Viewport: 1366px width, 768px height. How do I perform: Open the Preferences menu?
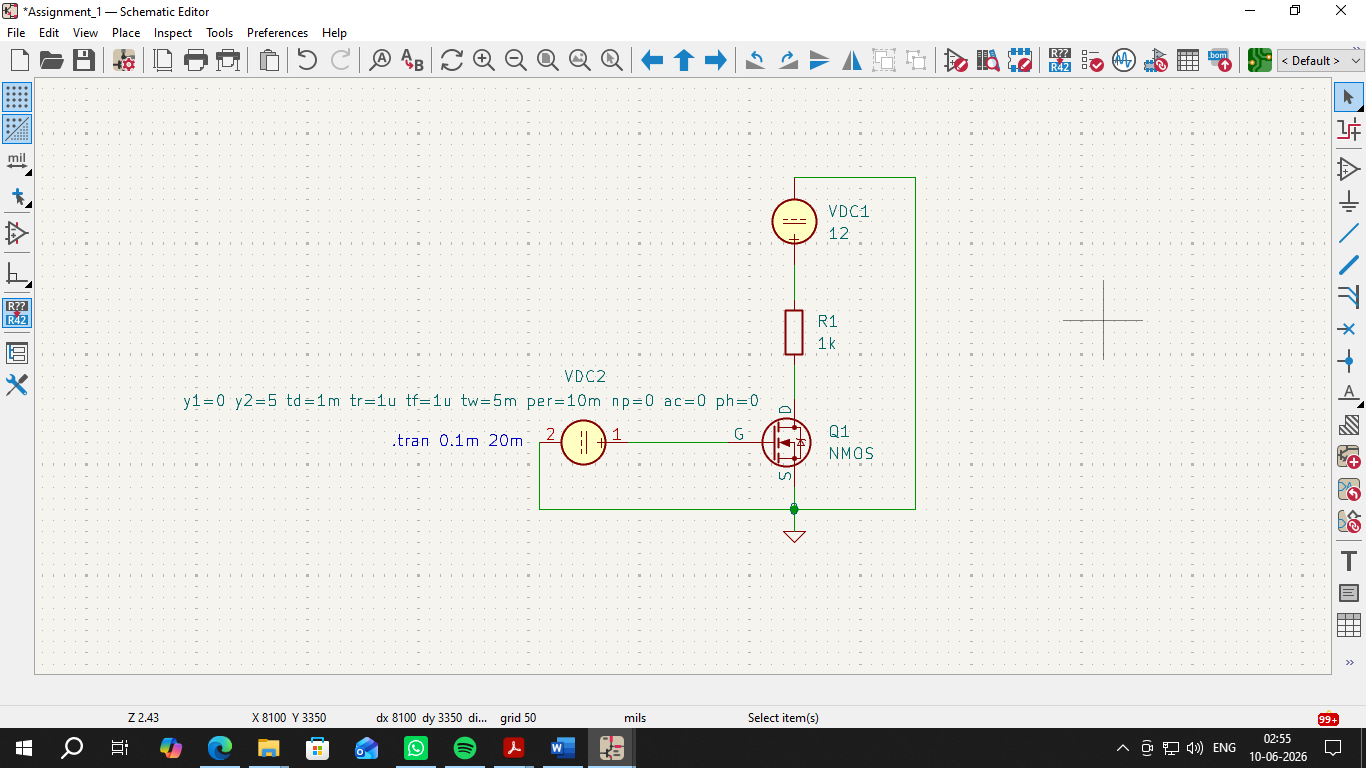point(277,32)
